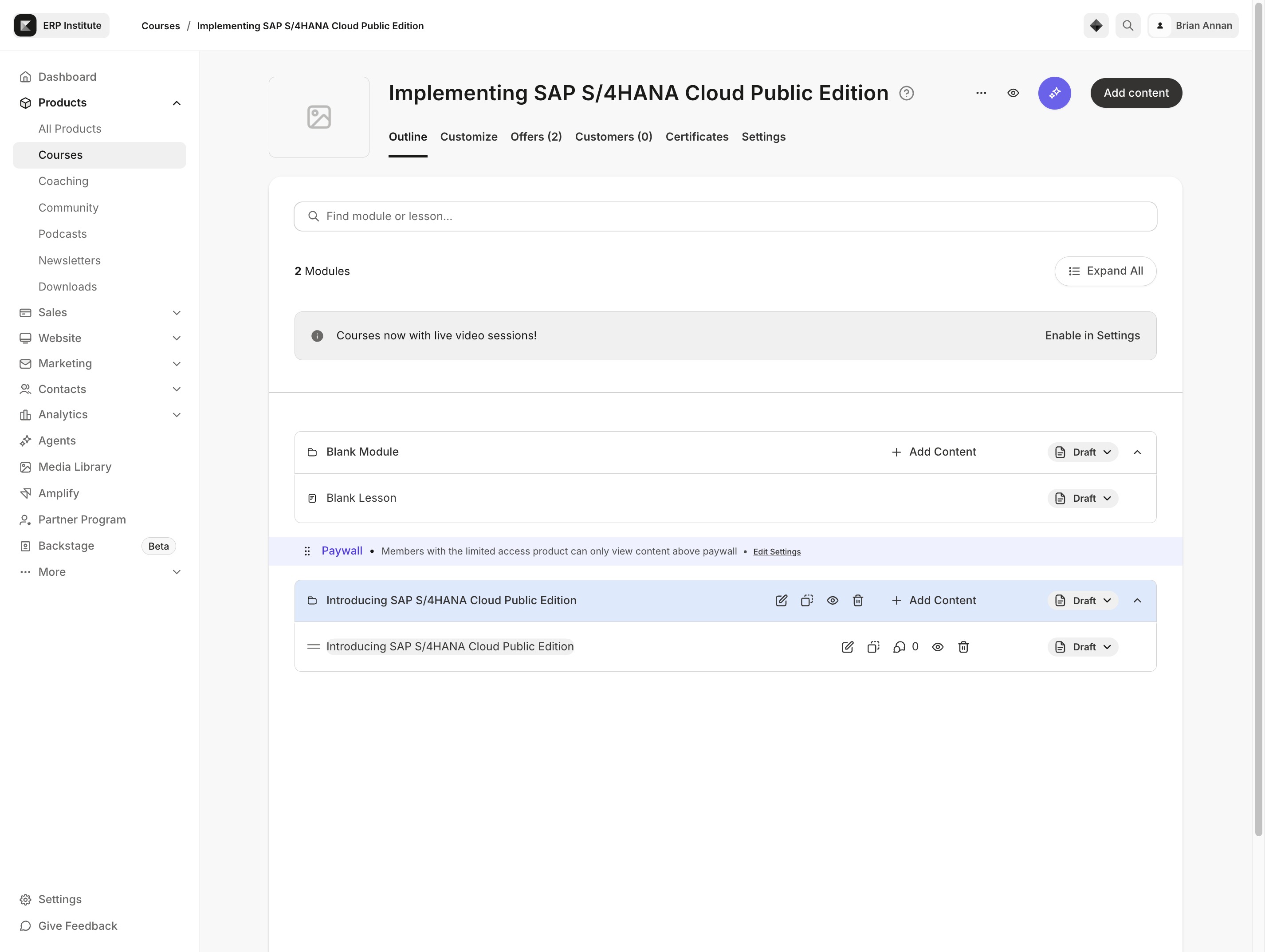Viewport: 1265px width, 952px height.
Task: Edit the Introducing SAP module pencil icon
Action: click(x=781, y=600)
